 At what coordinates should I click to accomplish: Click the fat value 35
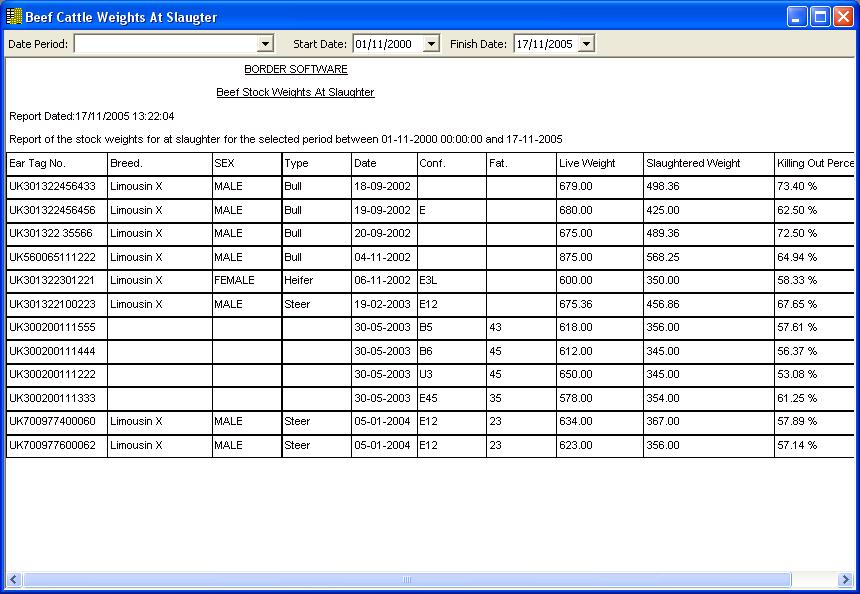495,398
